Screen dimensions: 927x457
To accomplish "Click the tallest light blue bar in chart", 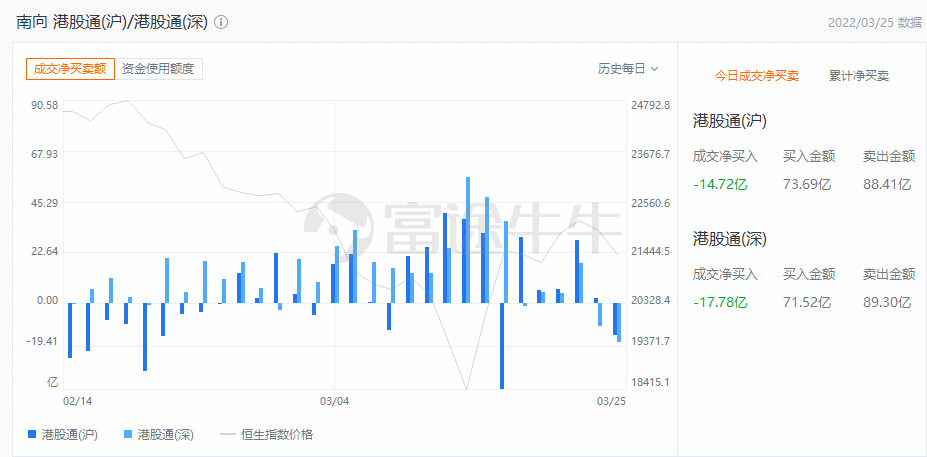I will [x=468, y=240].
